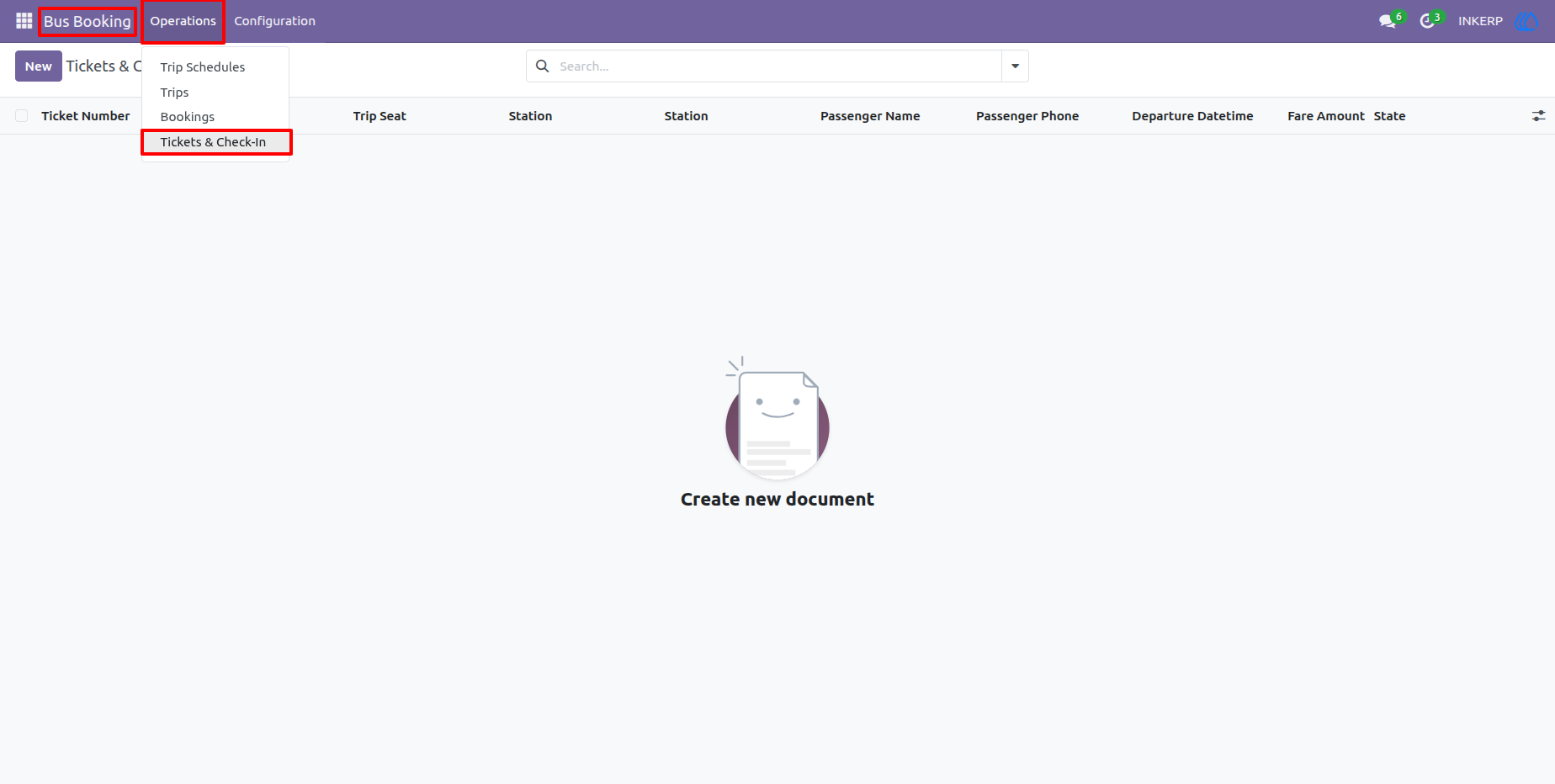The height and width of the screenshot is (784, 1555).
Task: Click the New button
Action: coord(39,66)
